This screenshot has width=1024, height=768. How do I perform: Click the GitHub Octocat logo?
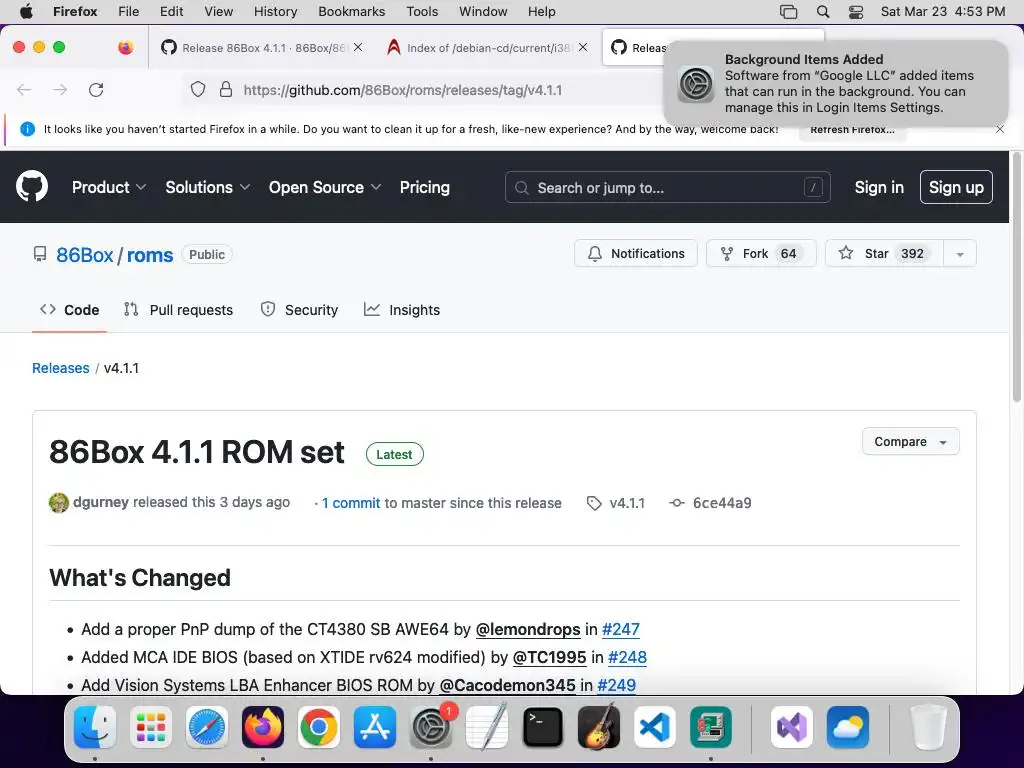(x=32, y=187)
